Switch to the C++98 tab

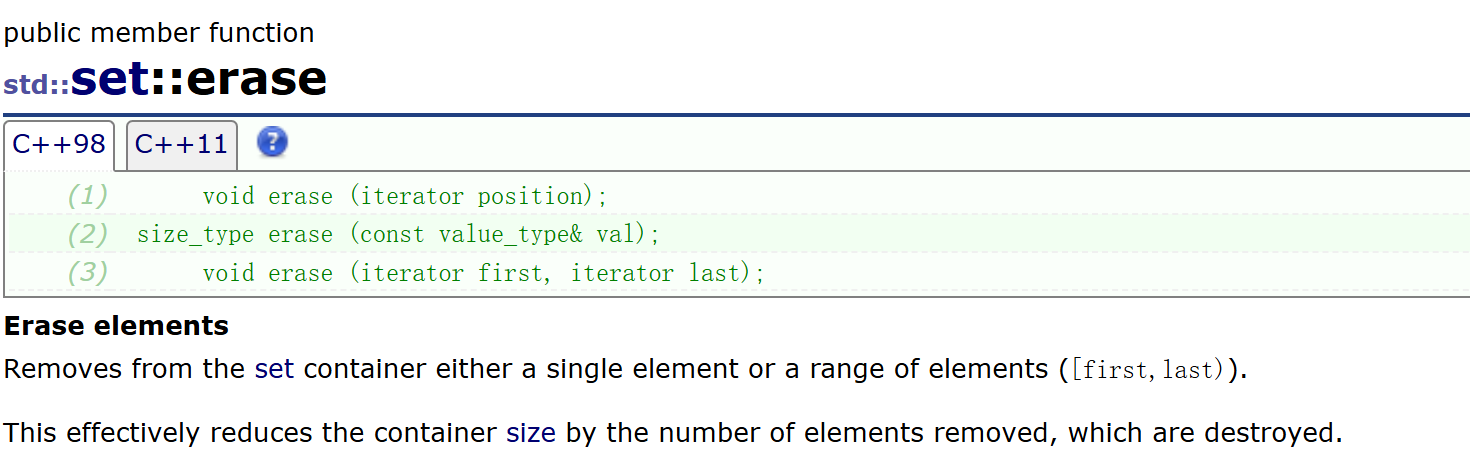pyautogui.click(x=58, y=145)
